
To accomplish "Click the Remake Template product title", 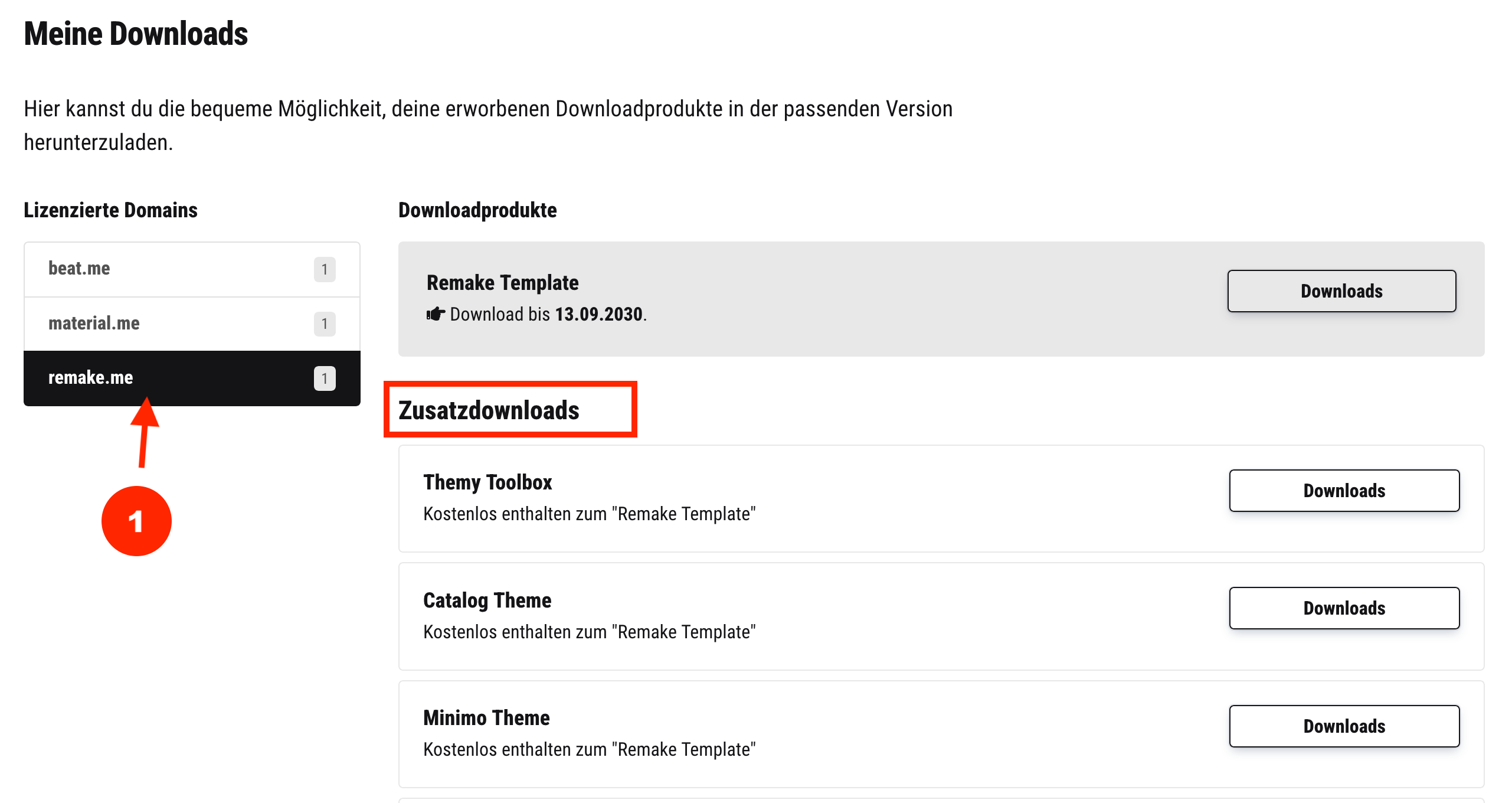I will tap(502, 283).
